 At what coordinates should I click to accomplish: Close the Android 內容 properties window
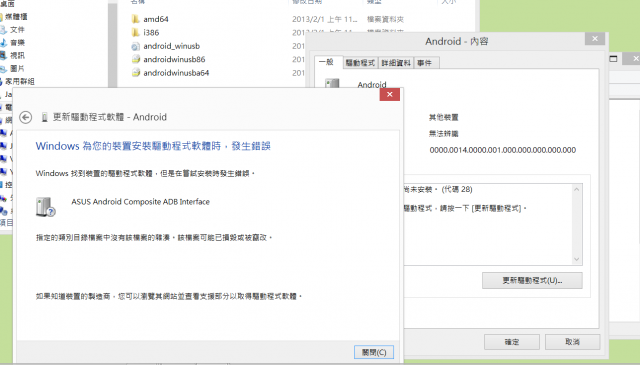point(595,39)
